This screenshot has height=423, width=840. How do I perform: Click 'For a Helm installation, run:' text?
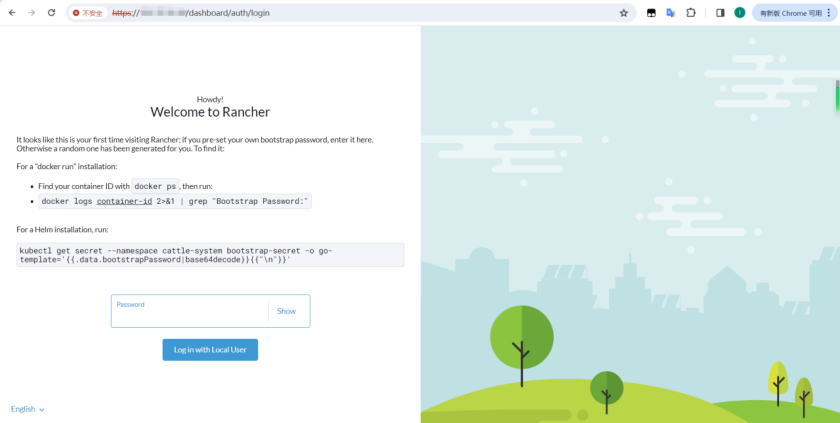coord(63,230)
